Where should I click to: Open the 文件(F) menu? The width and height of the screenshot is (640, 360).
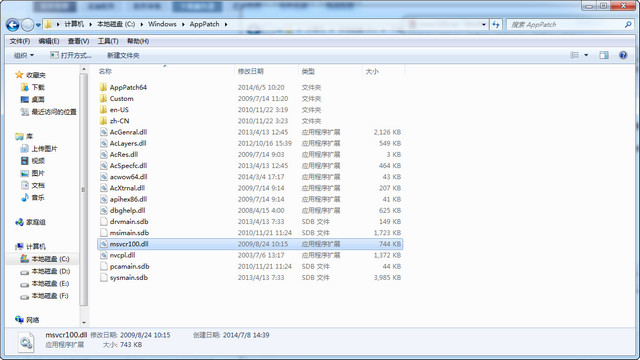pos(20,41)
